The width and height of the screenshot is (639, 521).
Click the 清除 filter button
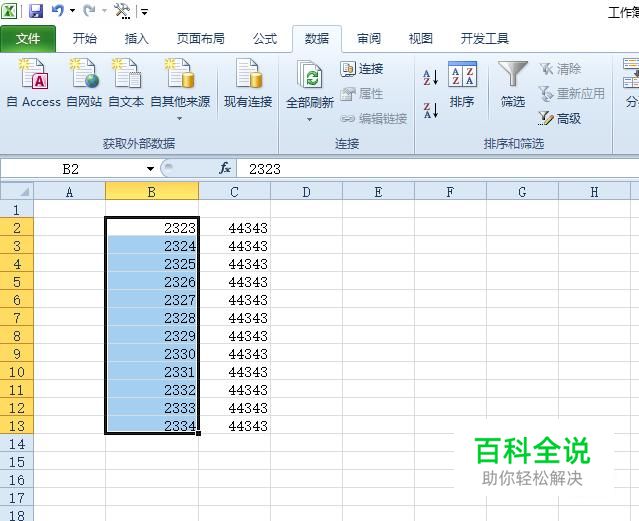click(x=560, y=68)
